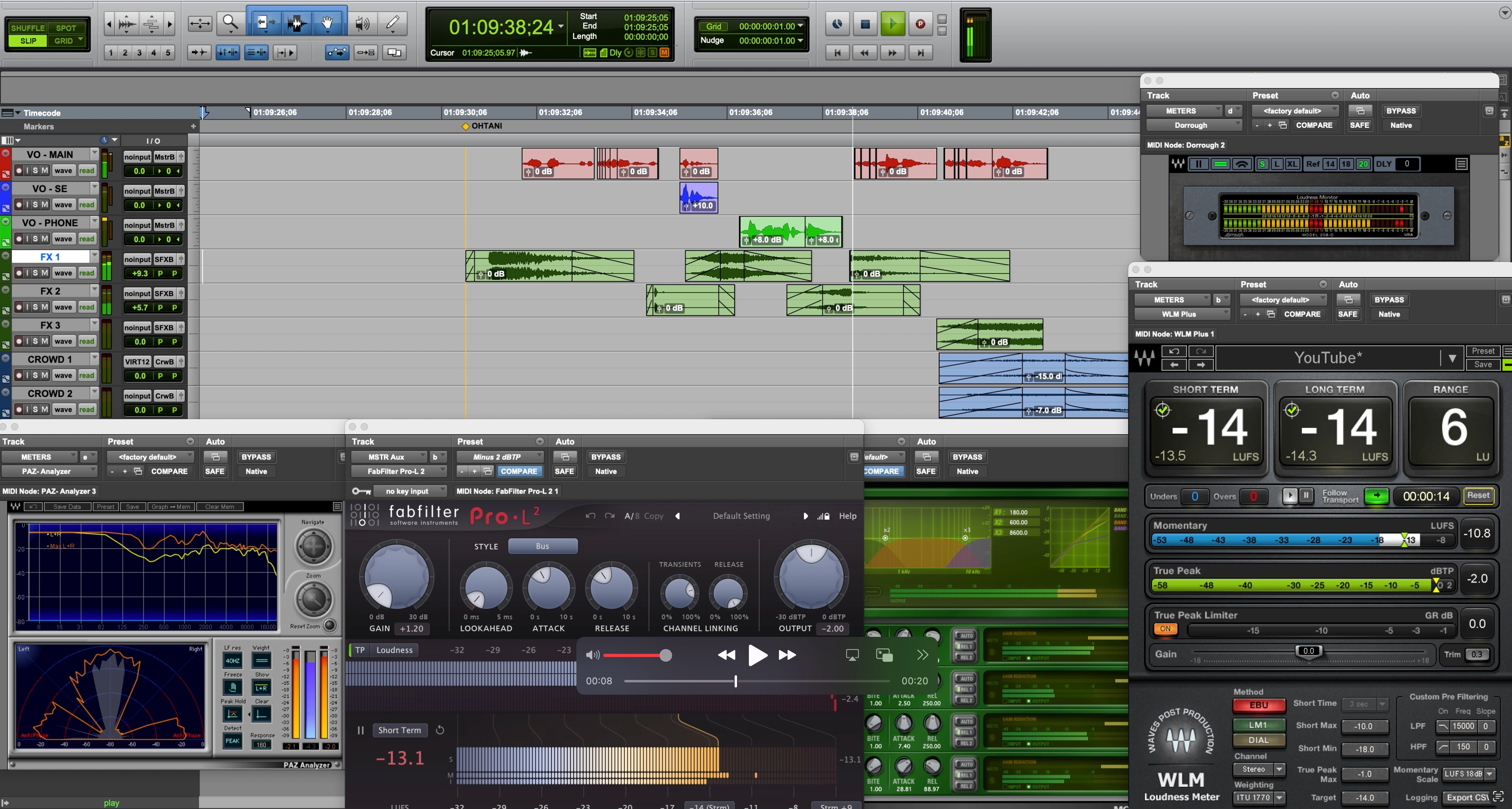Open Stereo channel dropdown in WLM
This screenshot has height=809, width=1512.
(x=1259, y=769)
